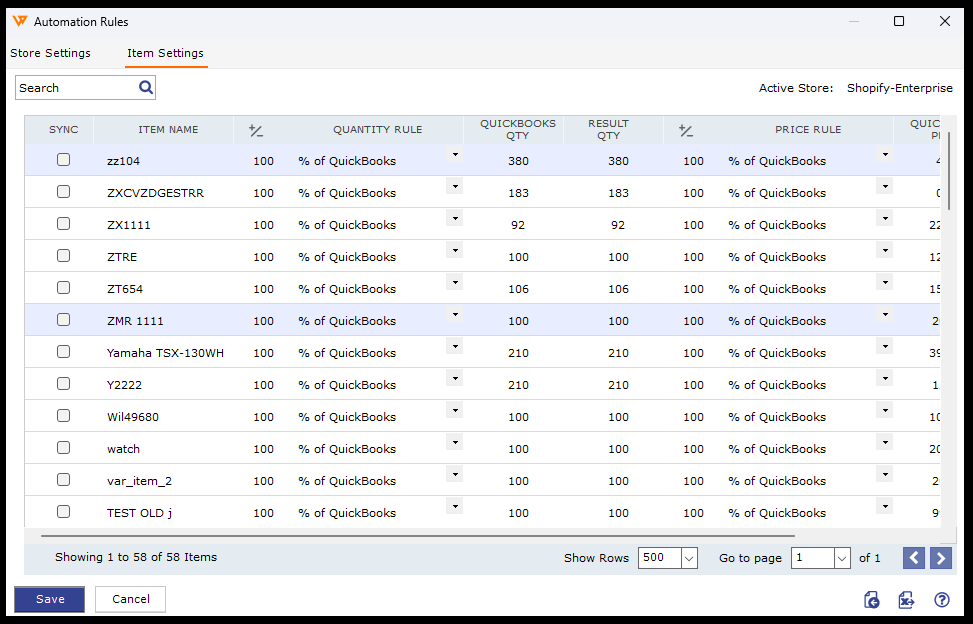Click the Cancel button
The image size is (973, 624).
[130, 599]
